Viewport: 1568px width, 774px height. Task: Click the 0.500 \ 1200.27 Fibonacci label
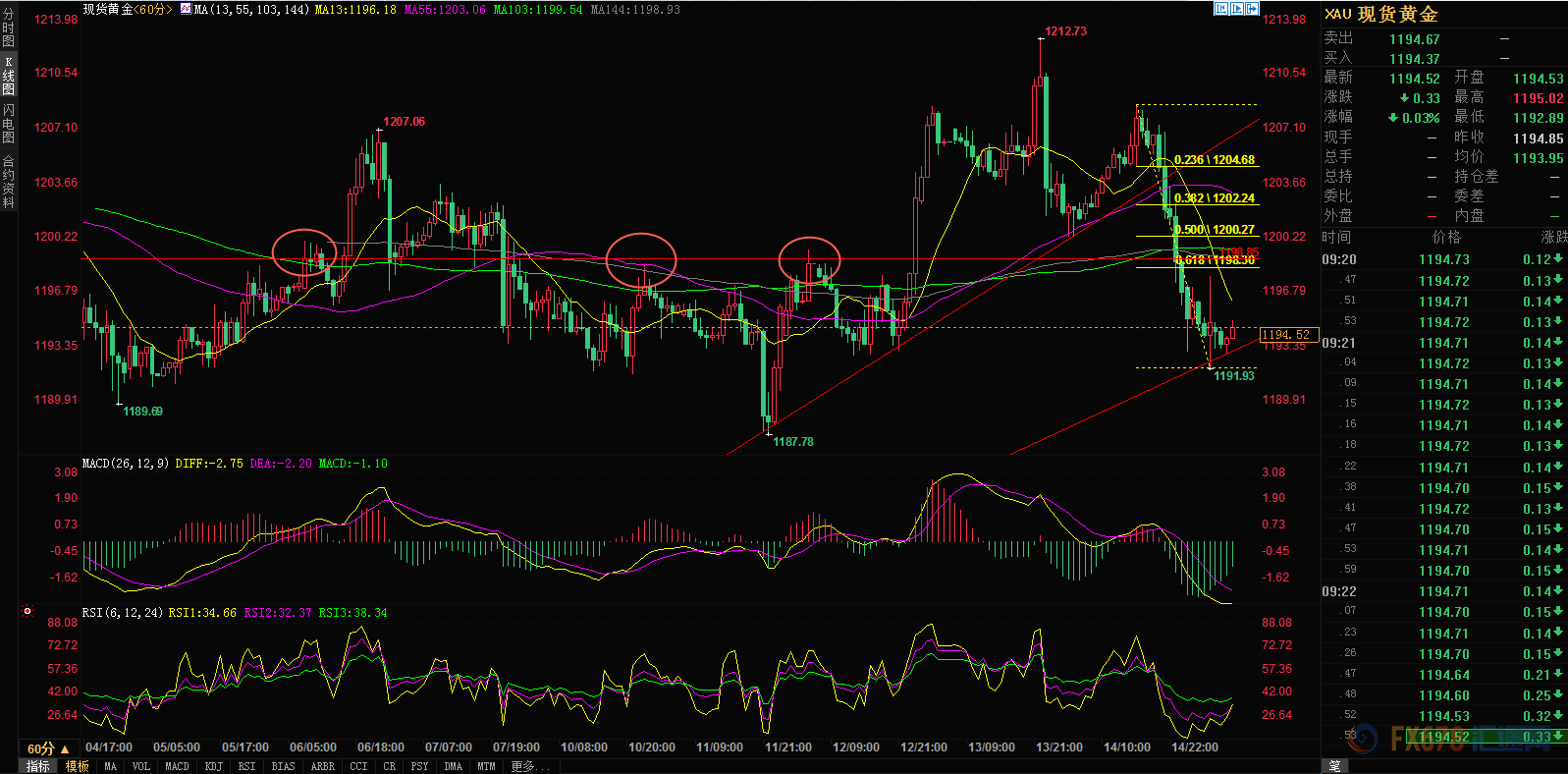click(1215, 229)
